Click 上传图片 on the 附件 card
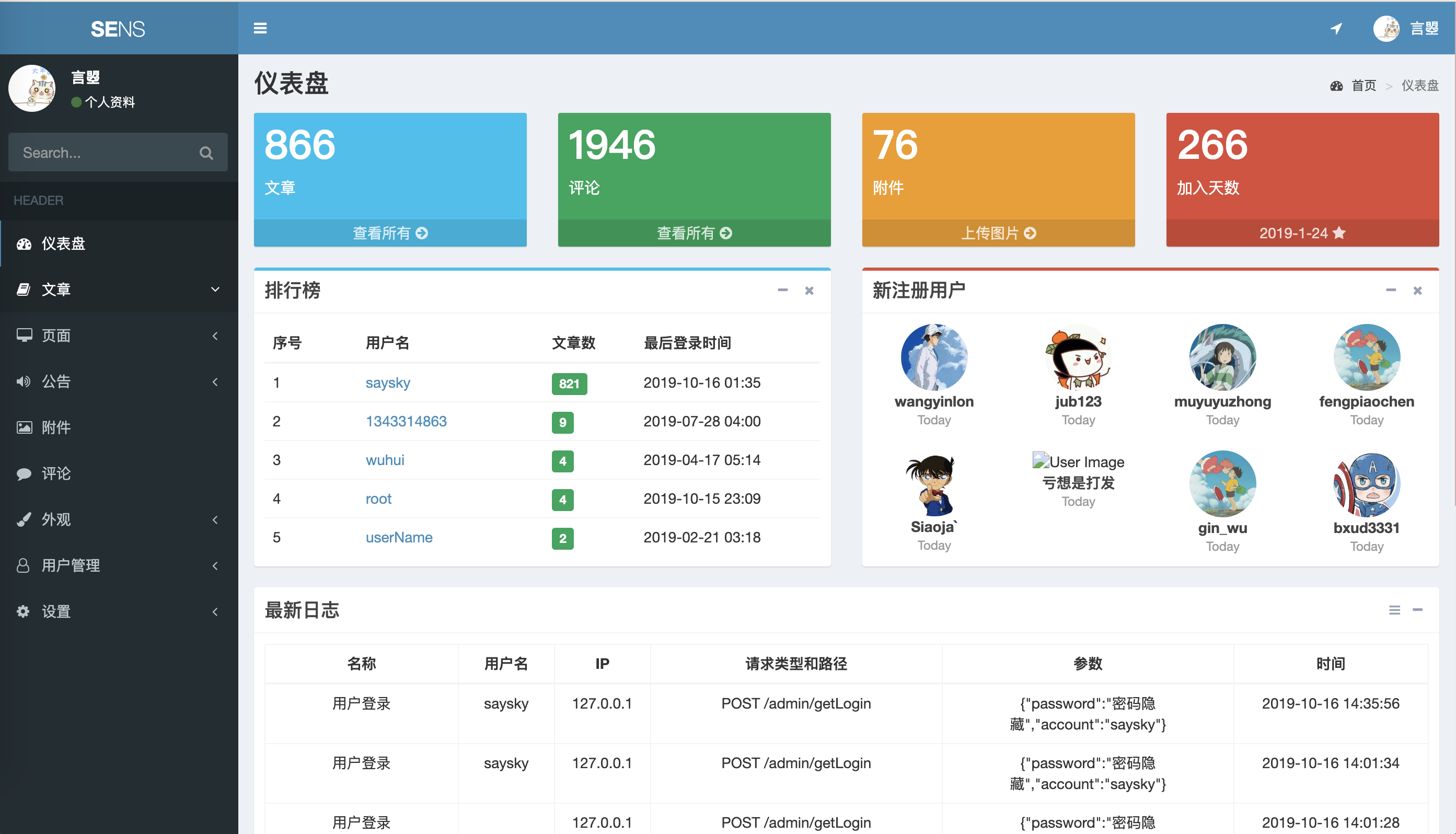1456x834 pixels. pos(998,233)
